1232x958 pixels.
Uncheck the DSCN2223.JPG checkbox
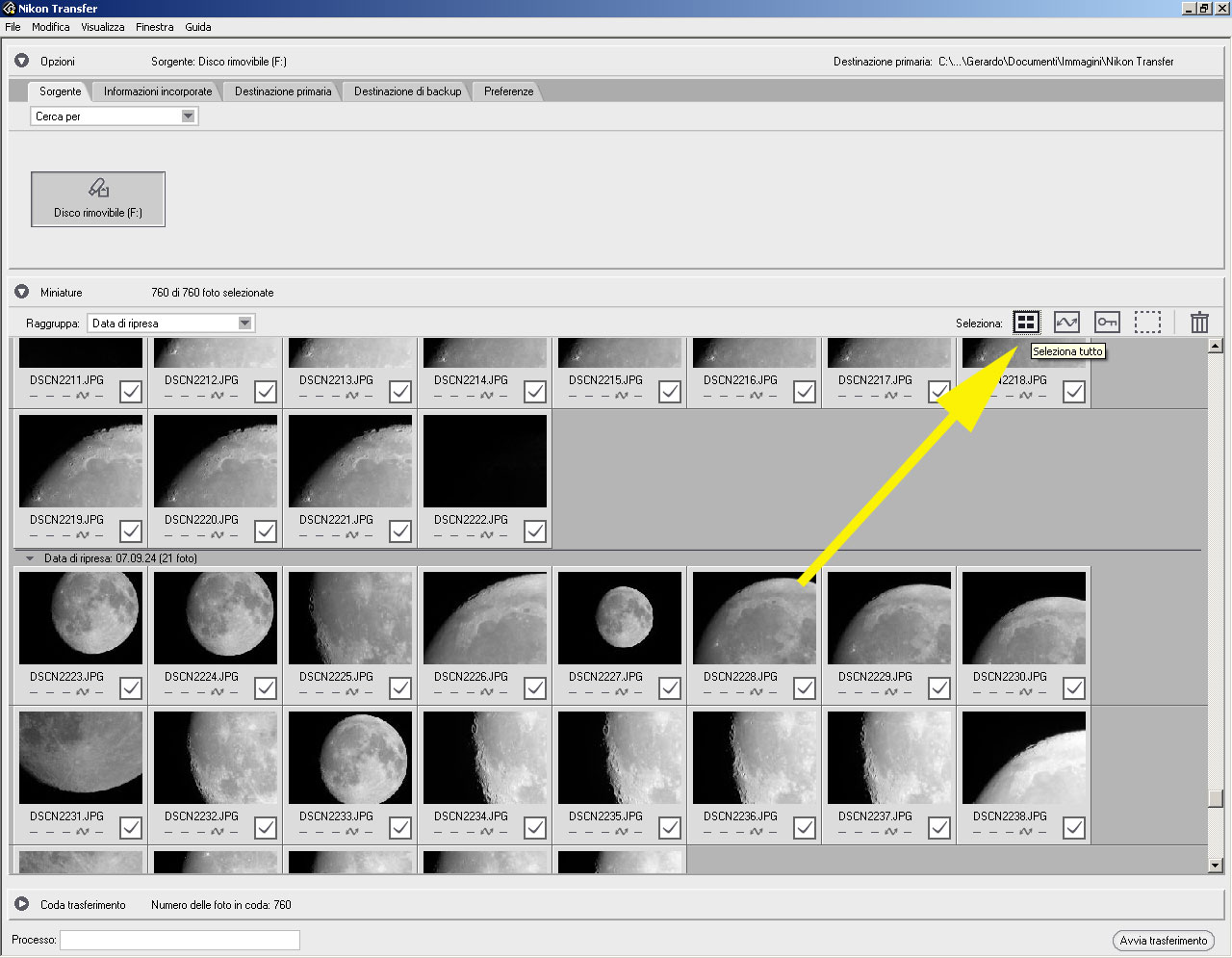[131, 687]
